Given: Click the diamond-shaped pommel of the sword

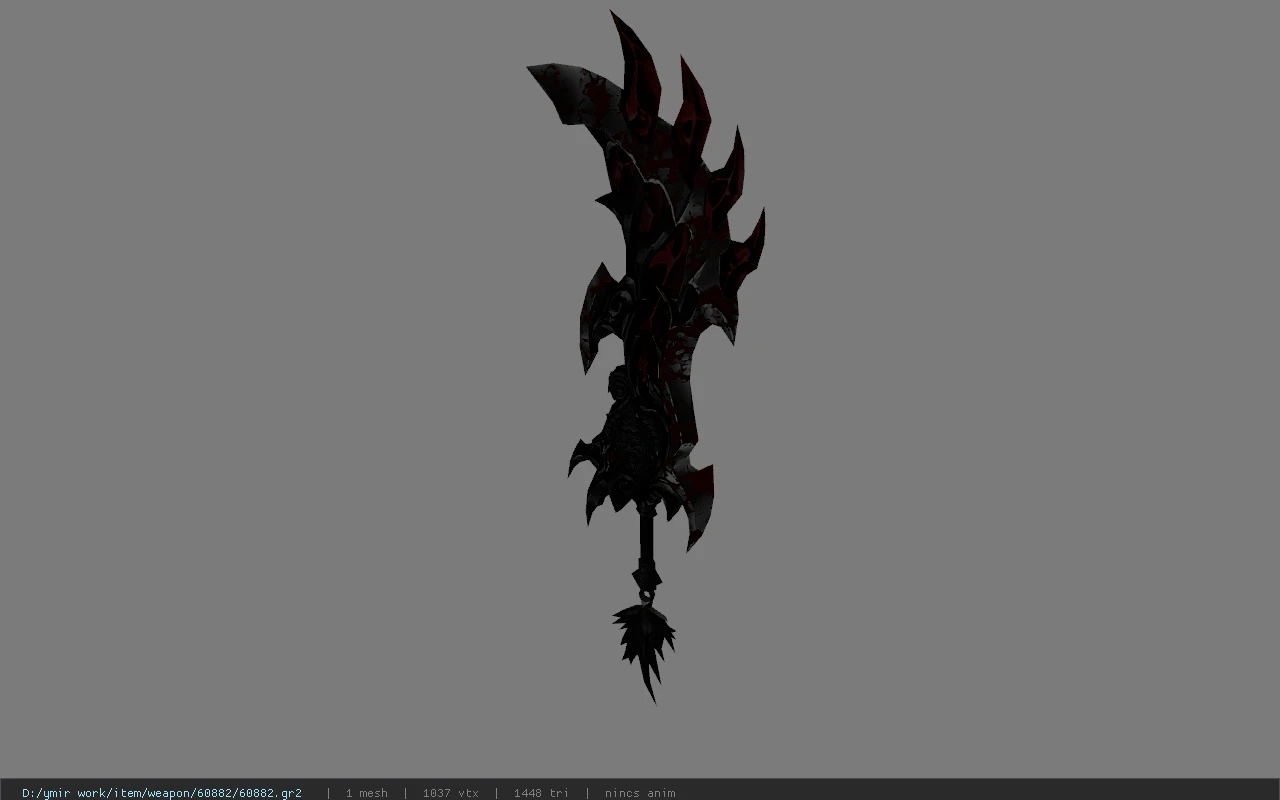Looking at the screenshot, I should 647,578.
